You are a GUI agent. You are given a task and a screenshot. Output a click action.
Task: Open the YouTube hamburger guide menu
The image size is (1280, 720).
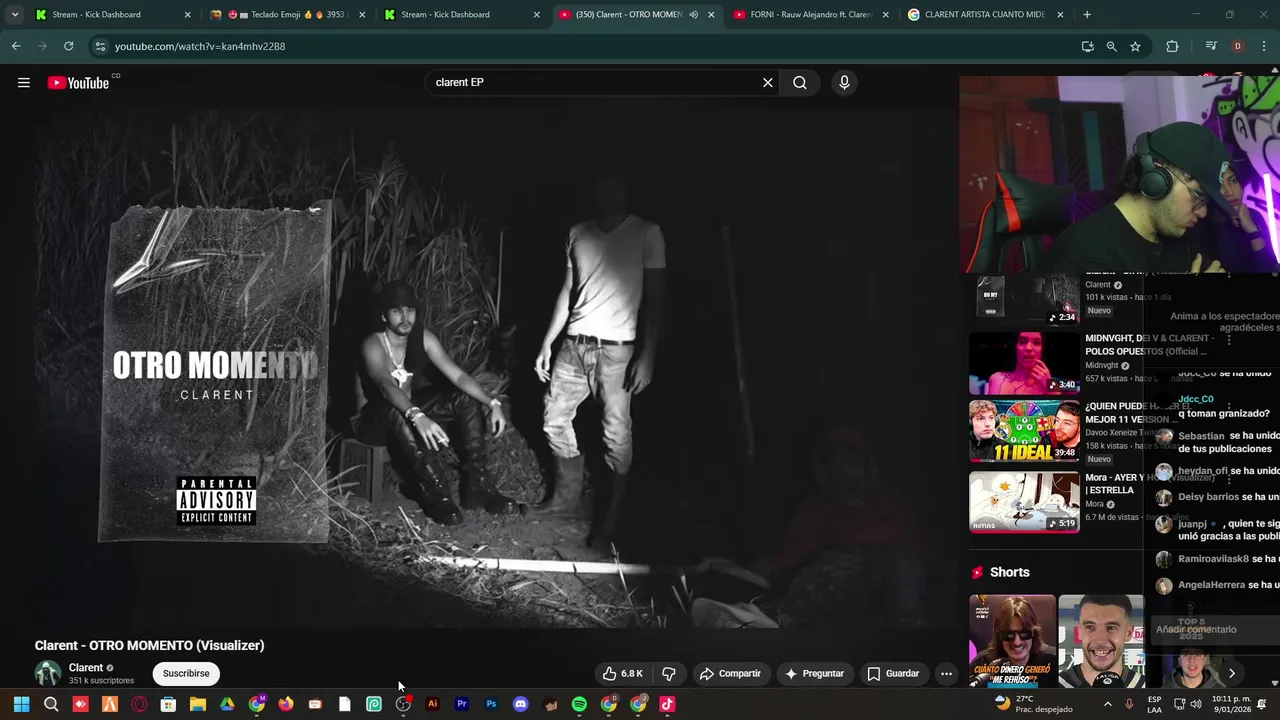click(x=24, y=83)
